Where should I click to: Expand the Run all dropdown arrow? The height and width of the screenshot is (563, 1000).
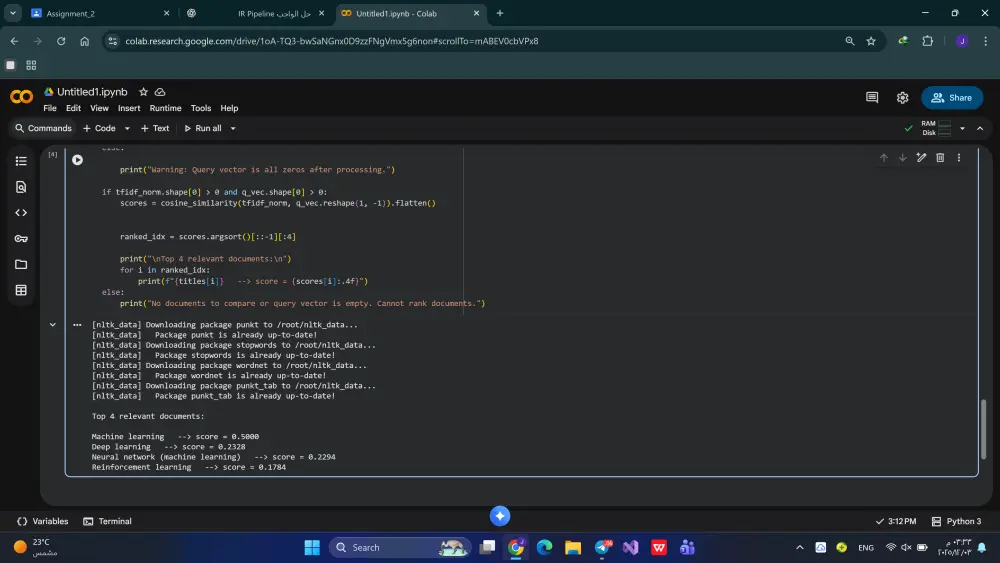233,128
